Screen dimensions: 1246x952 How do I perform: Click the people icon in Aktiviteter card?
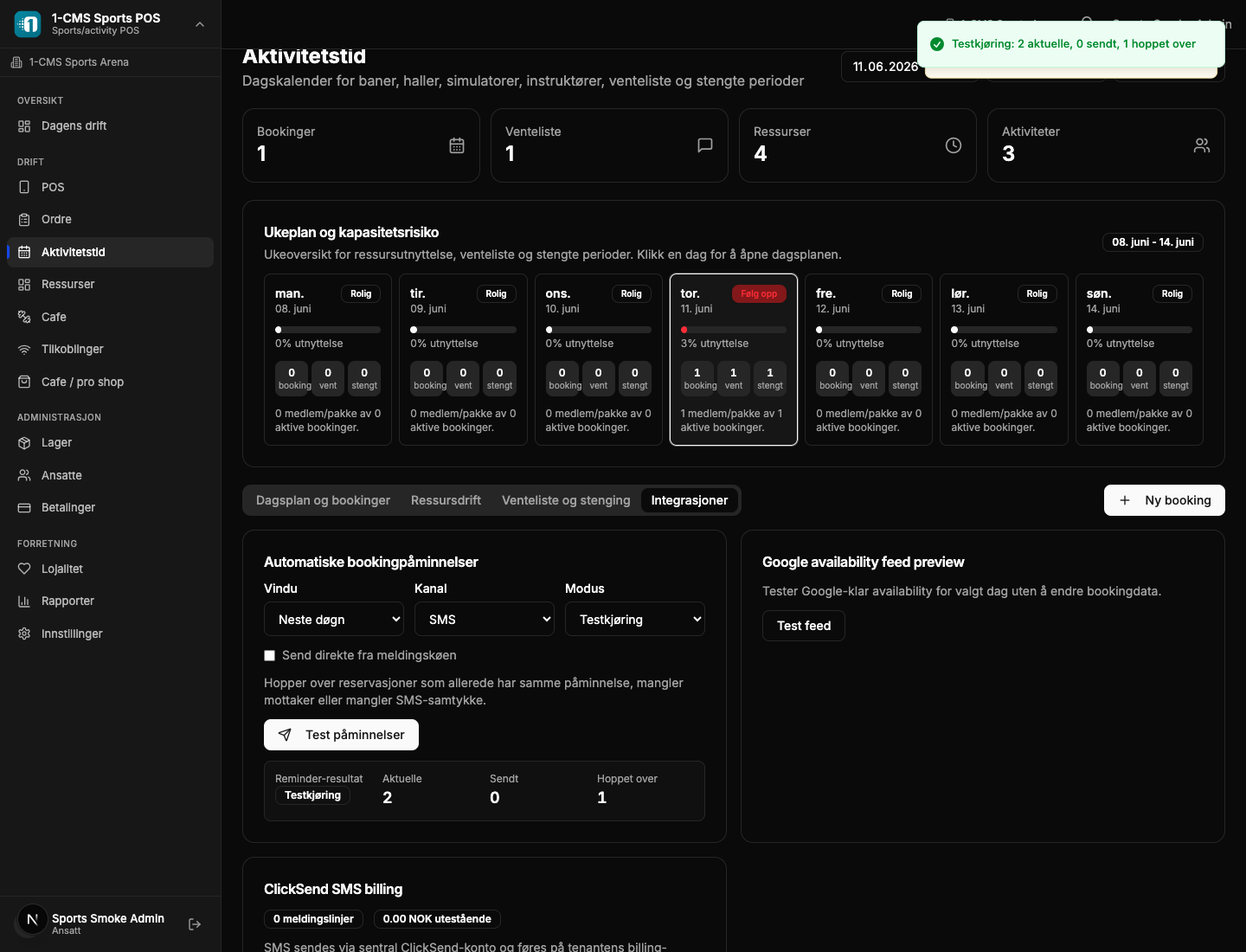pos(1202,145)
